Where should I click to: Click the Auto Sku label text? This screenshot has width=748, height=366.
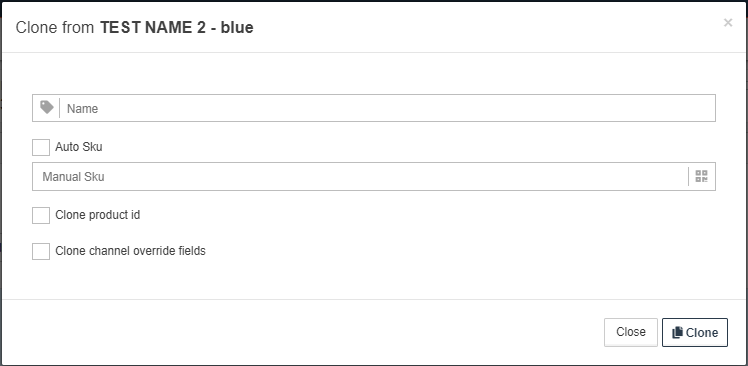(79, 146)
